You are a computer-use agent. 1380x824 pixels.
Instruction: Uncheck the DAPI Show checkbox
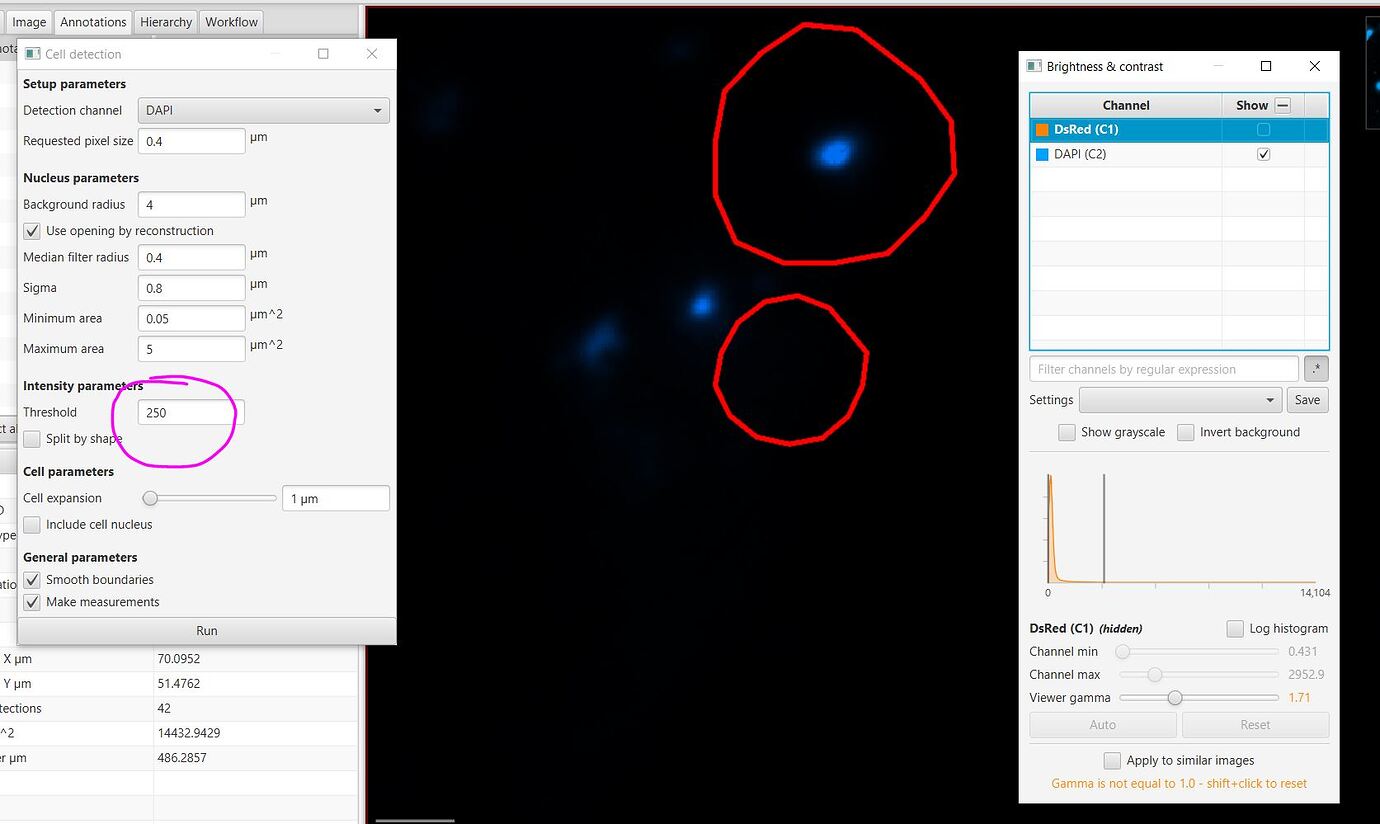(1264, 153)
